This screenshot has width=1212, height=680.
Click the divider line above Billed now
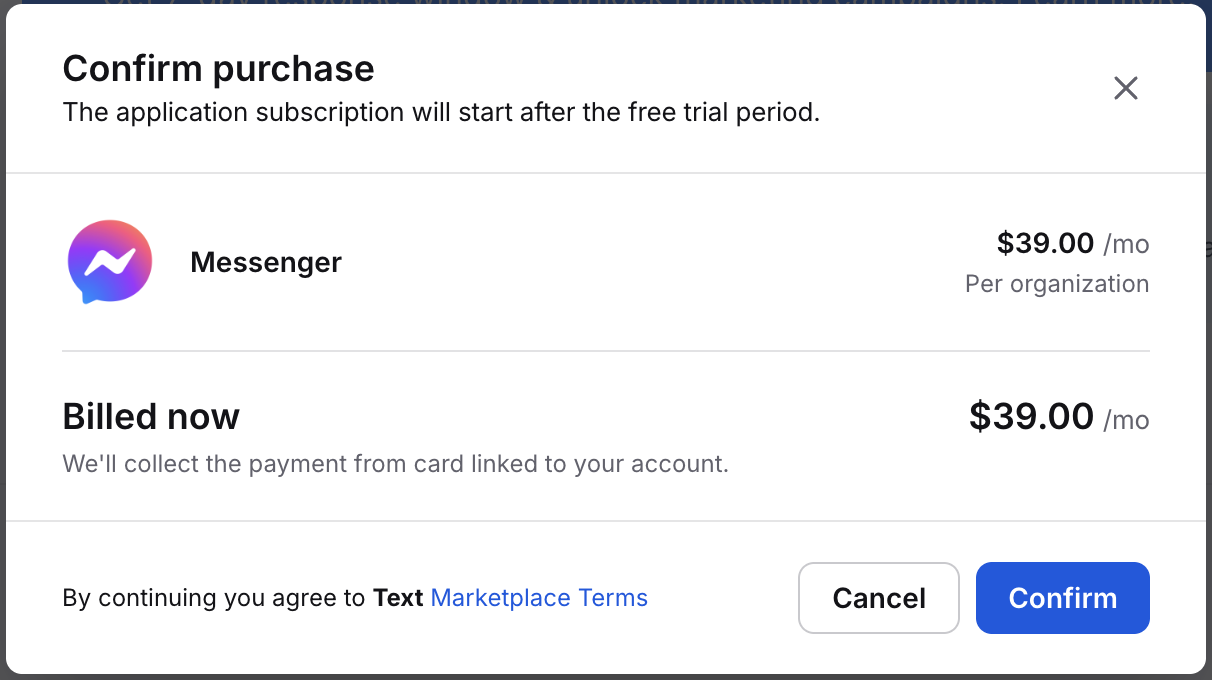click(x=606, y=351)
